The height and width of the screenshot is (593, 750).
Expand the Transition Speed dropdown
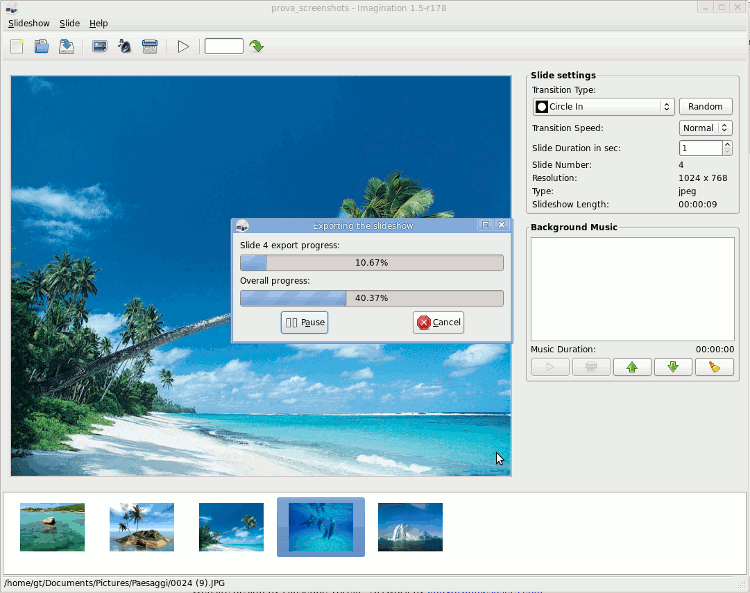point(705,128)
